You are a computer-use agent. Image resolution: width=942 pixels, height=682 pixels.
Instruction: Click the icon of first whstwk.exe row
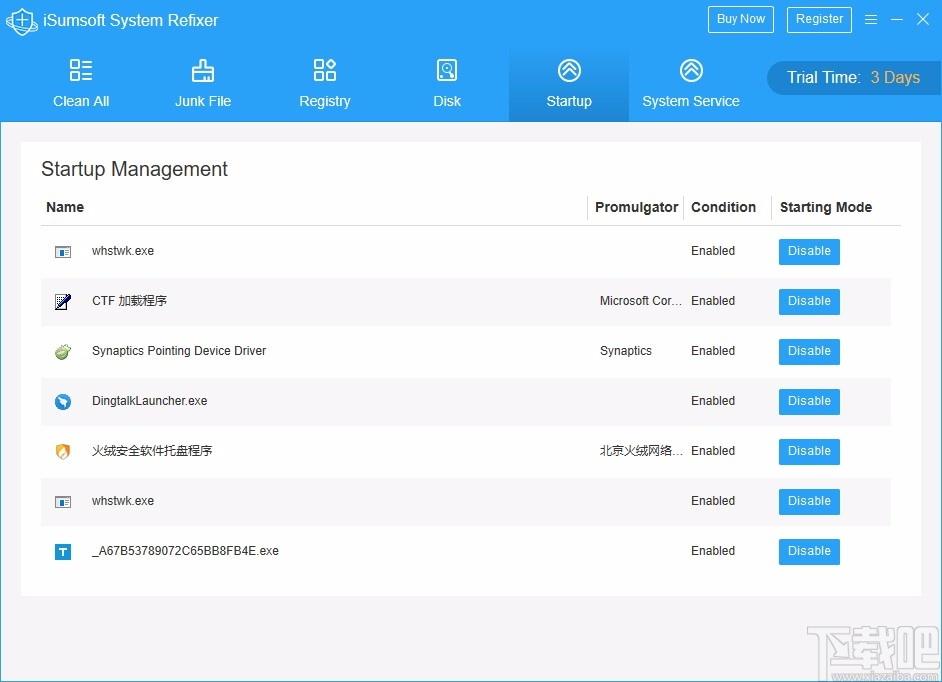[x=63, y=252]
